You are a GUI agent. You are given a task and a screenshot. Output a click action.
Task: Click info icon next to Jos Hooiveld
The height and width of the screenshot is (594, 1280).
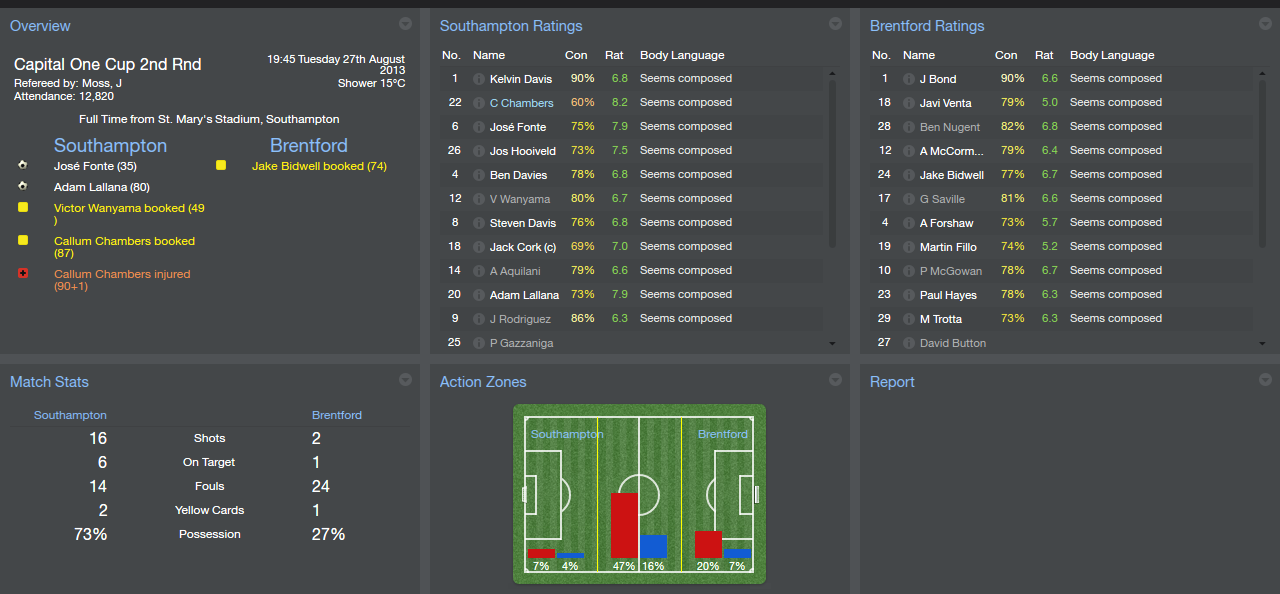(x=478, y=151)
